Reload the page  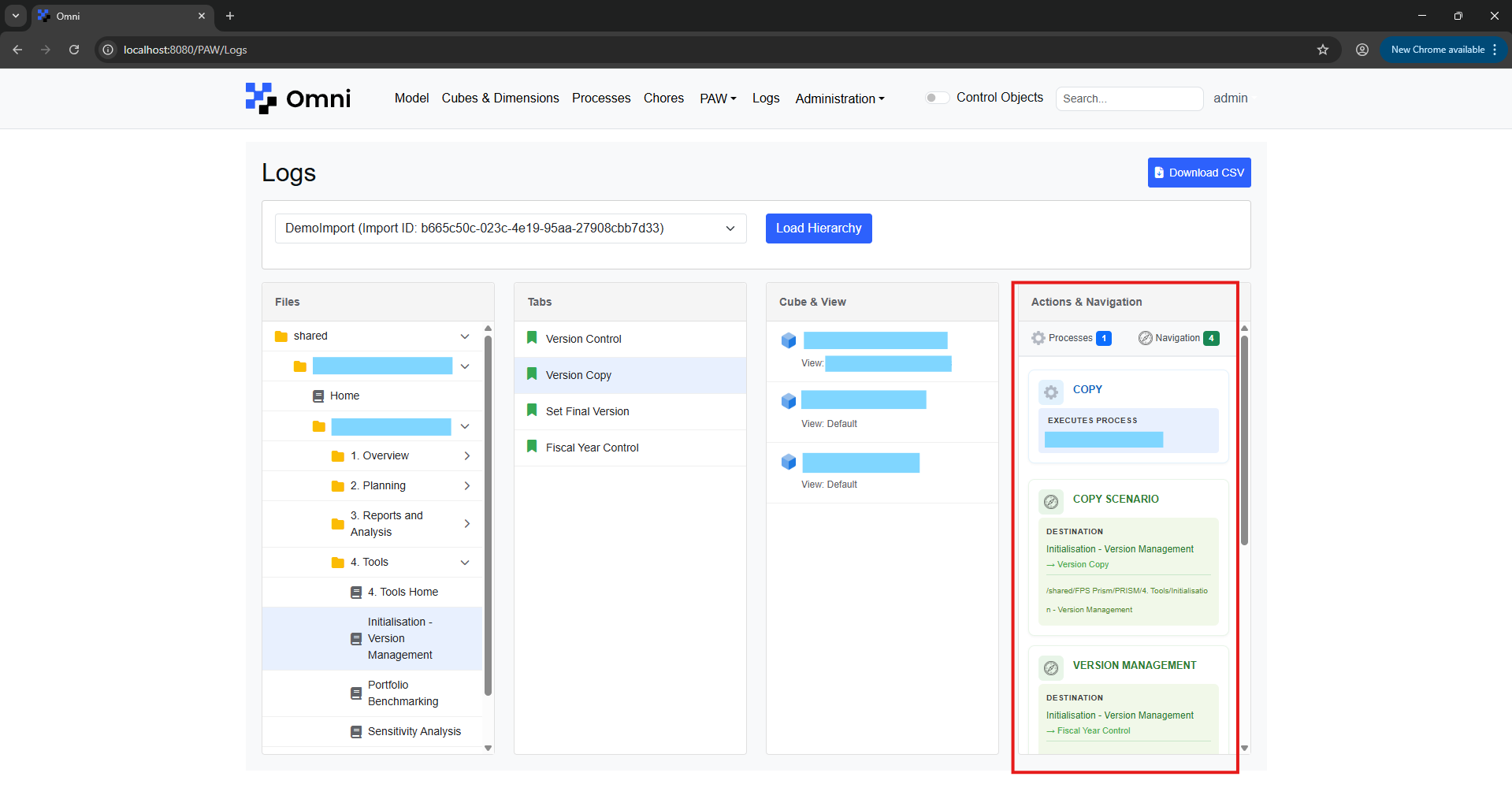tap(74, 50)
